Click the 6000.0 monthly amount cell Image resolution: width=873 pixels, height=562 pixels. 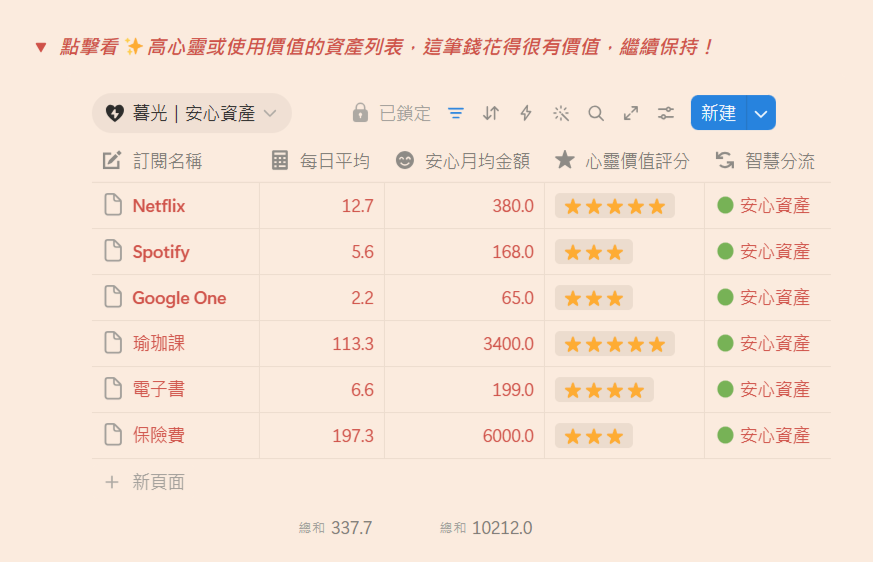tap(464, 435)
